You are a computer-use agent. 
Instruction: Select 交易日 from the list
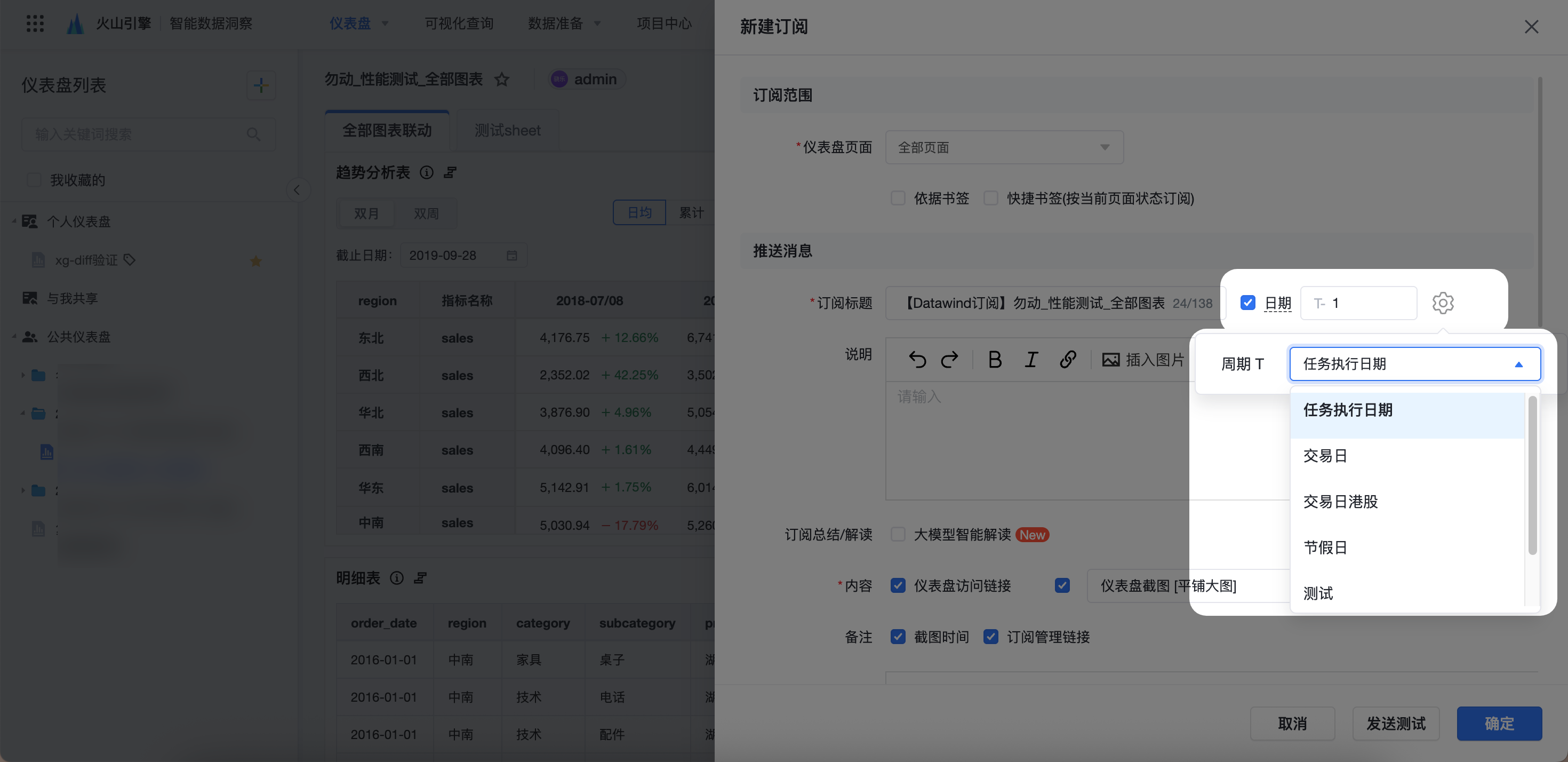point(1407,456)
